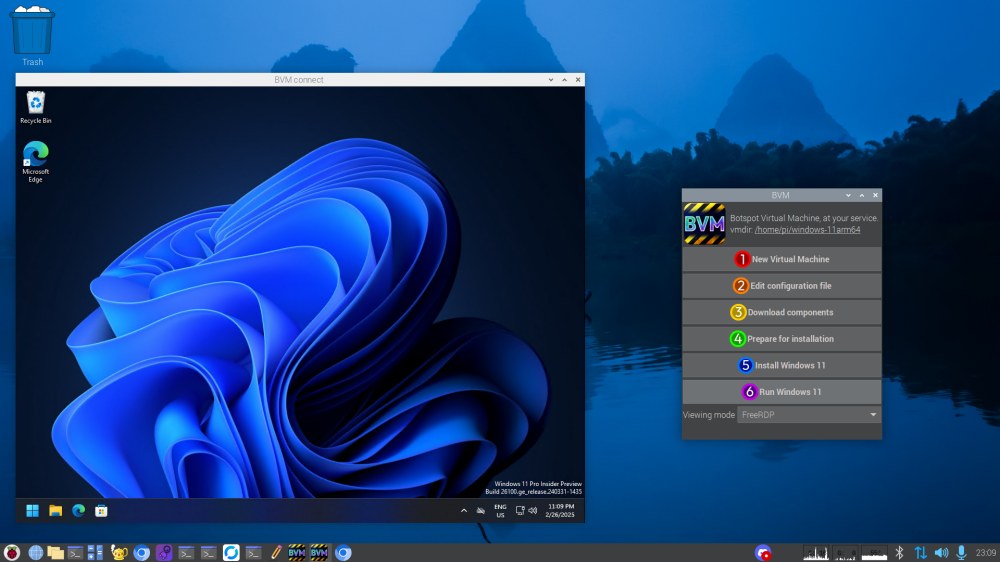Open the Bluetooth panel icon
This screenshot has height=562, width=1000.
coord(899,552)
